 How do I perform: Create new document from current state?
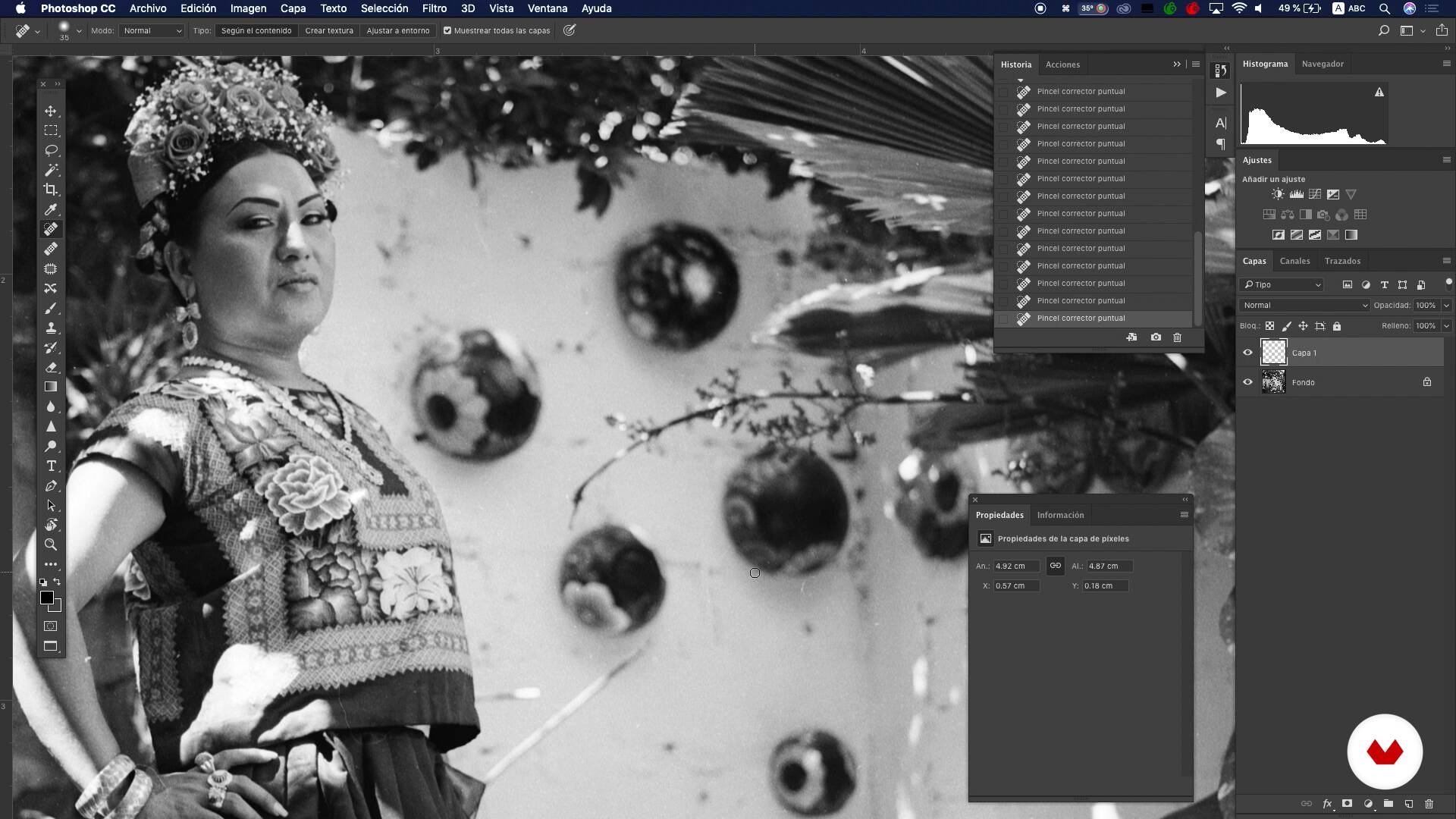[1131, 337]
